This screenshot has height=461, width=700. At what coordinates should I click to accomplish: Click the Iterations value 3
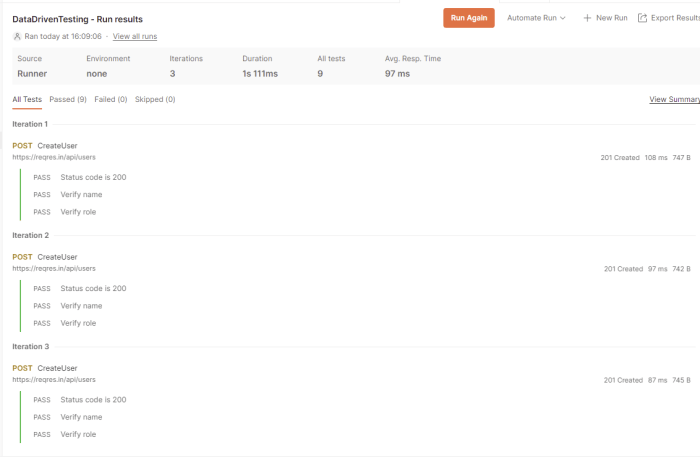172,74
